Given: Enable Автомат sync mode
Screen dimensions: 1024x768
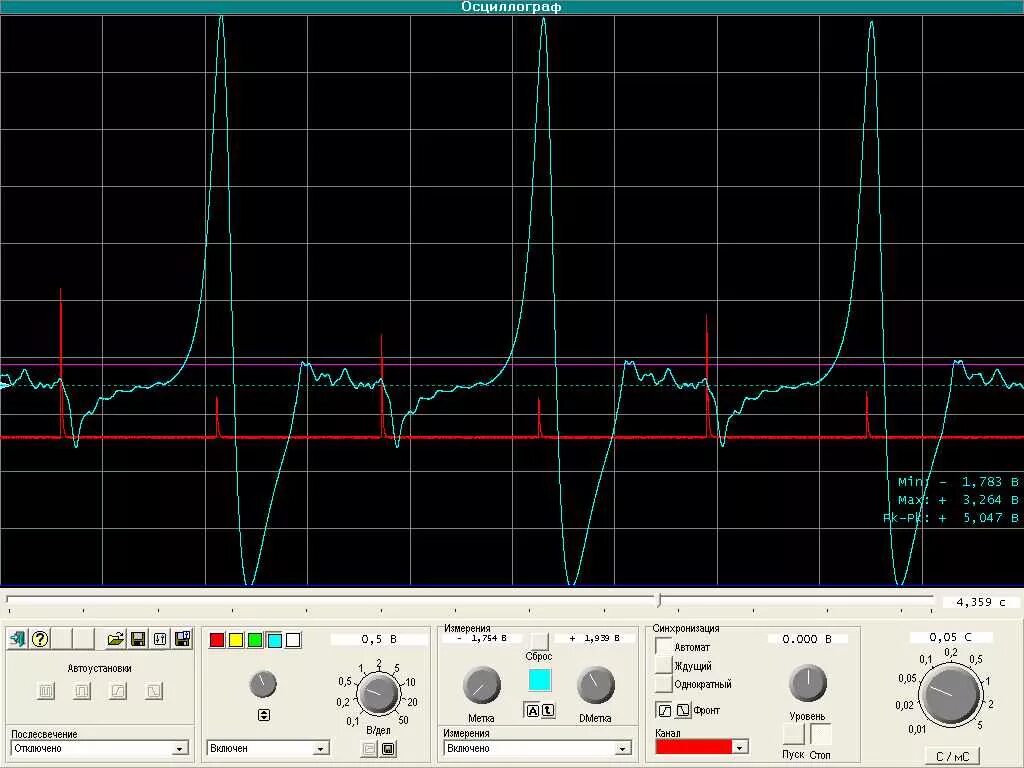Looking at the screenshot, I should coord(664,647).
